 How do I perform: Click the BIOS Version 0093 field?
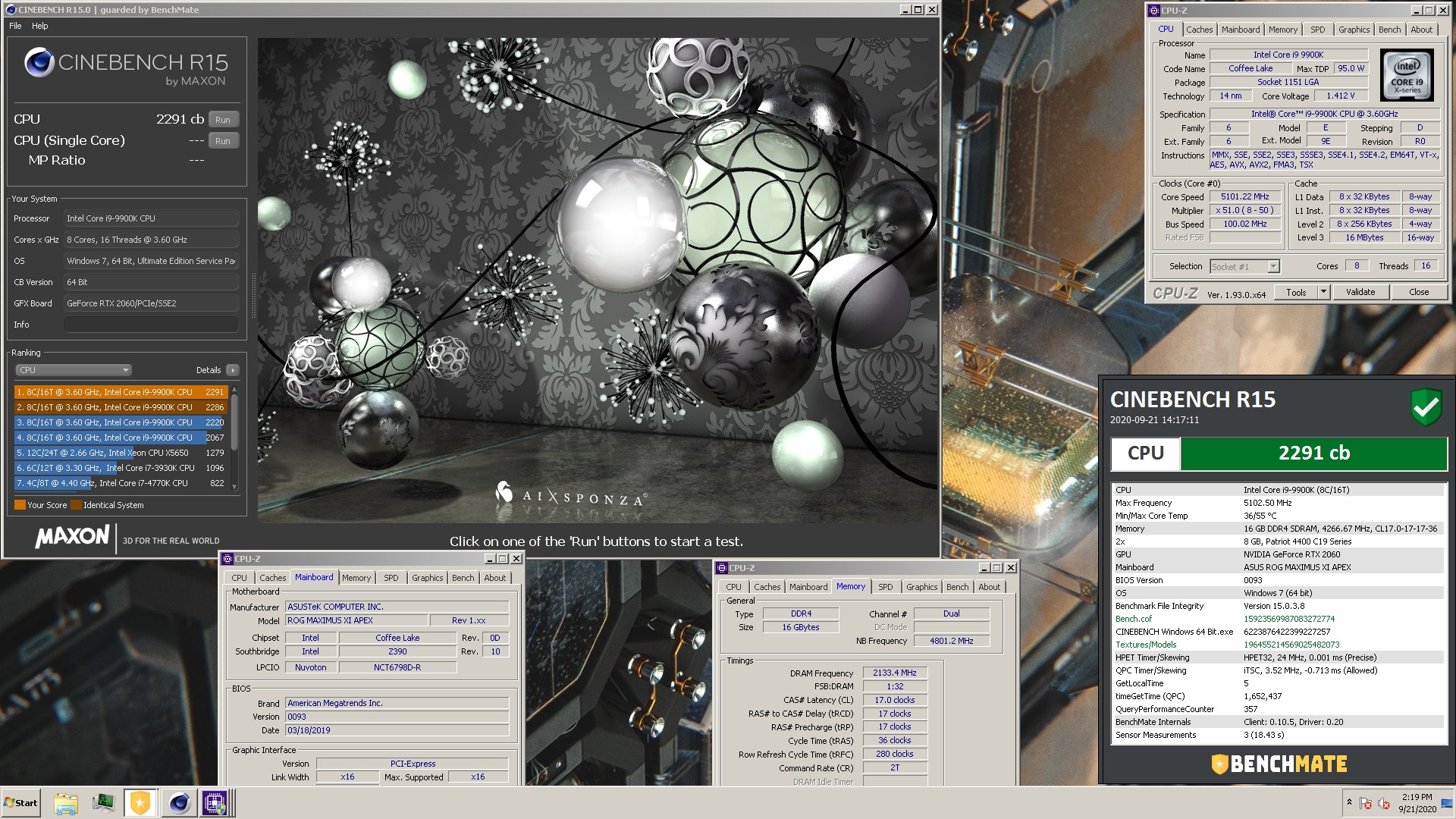[397, 717]
